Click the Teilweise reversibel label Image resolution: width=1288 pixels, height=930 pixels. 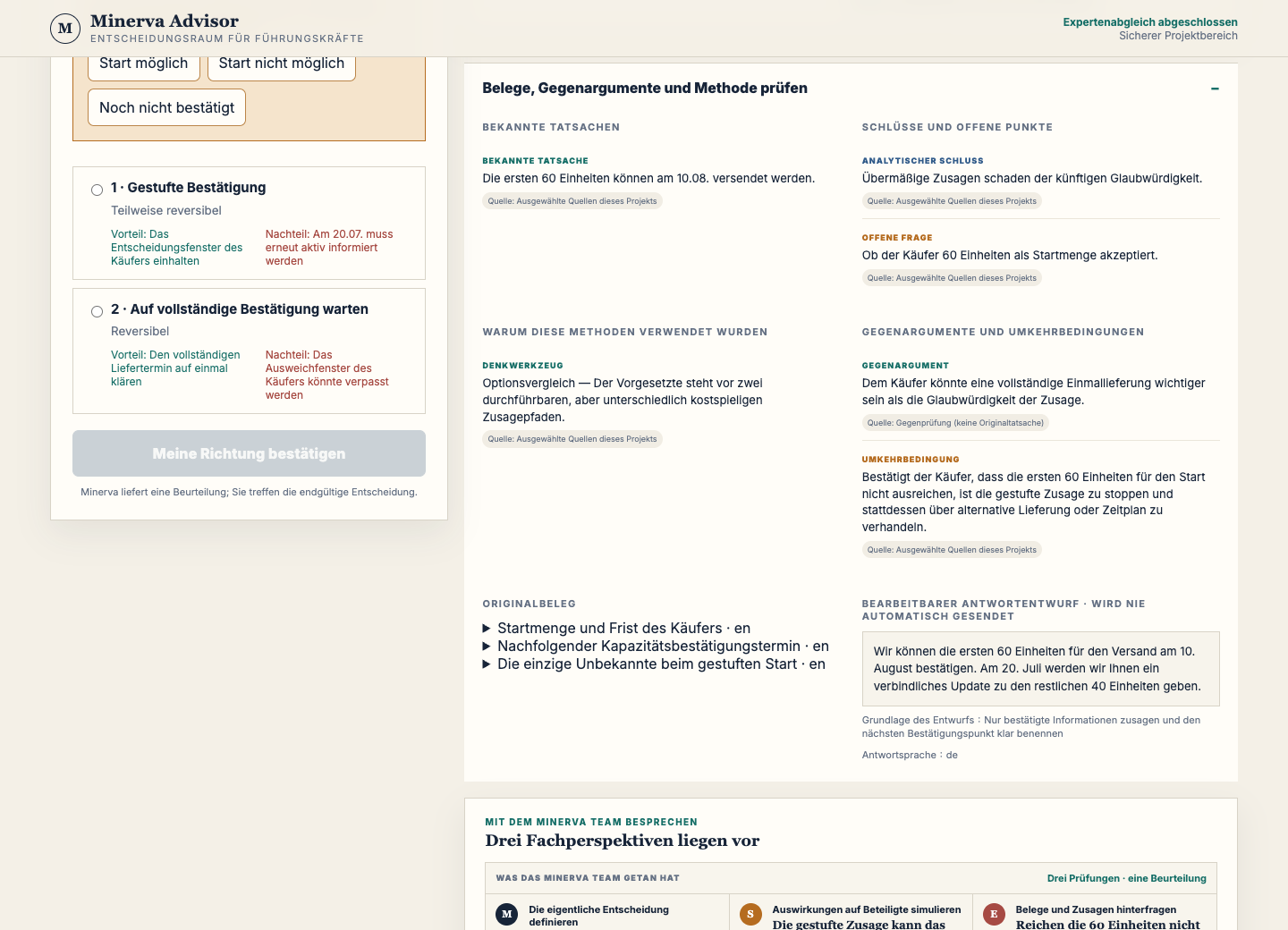pos(166,210)
